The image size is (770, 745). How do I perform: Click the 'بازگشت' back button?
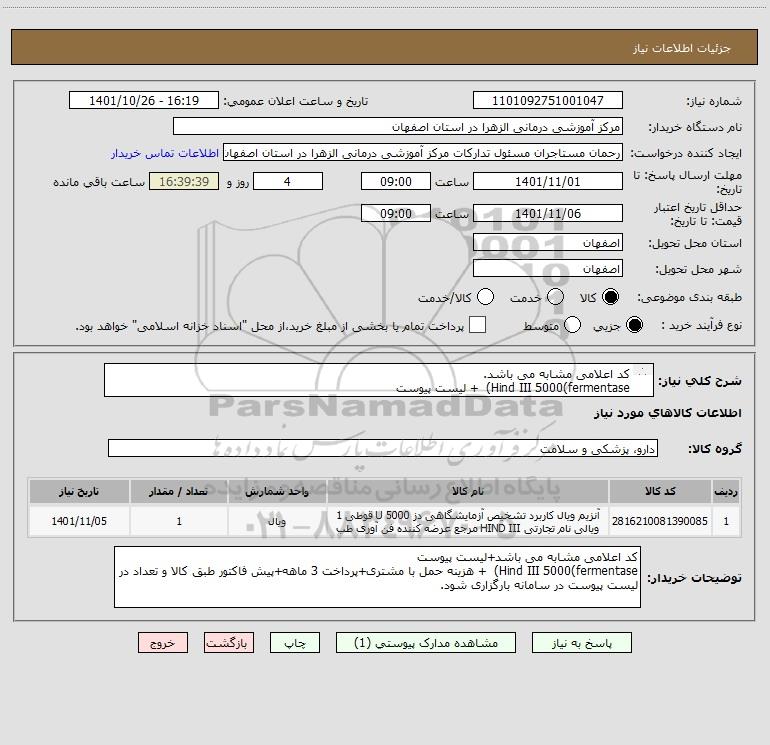tap(229, 643)
